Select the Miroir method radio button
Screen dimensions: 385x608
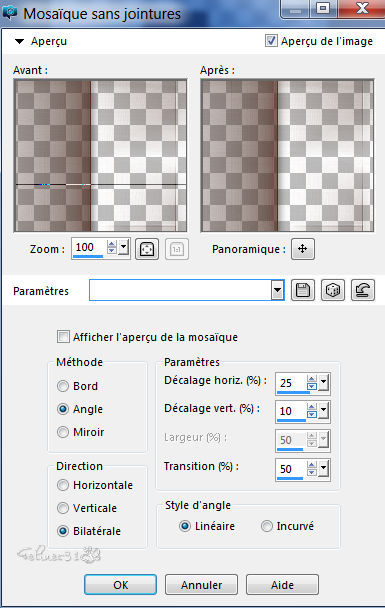click(63, 432)
